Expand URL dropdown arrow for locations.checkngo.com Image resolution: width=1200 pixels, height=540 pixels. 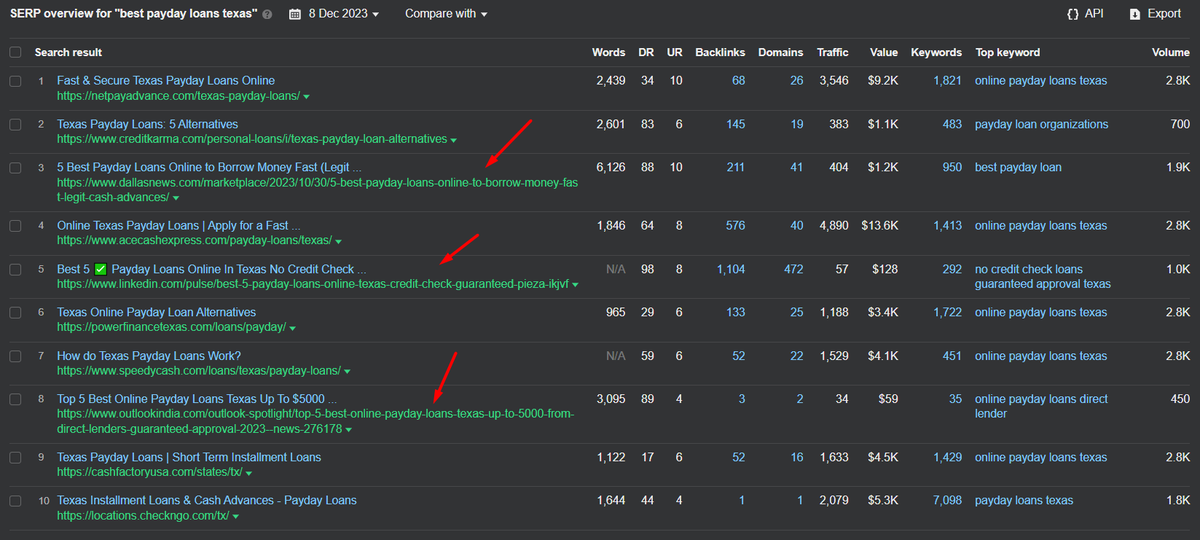[x=236, y=517]
